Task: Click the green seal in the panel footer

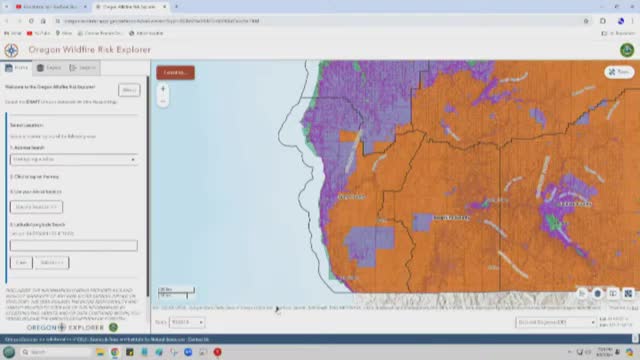Action: click(113, 327)
